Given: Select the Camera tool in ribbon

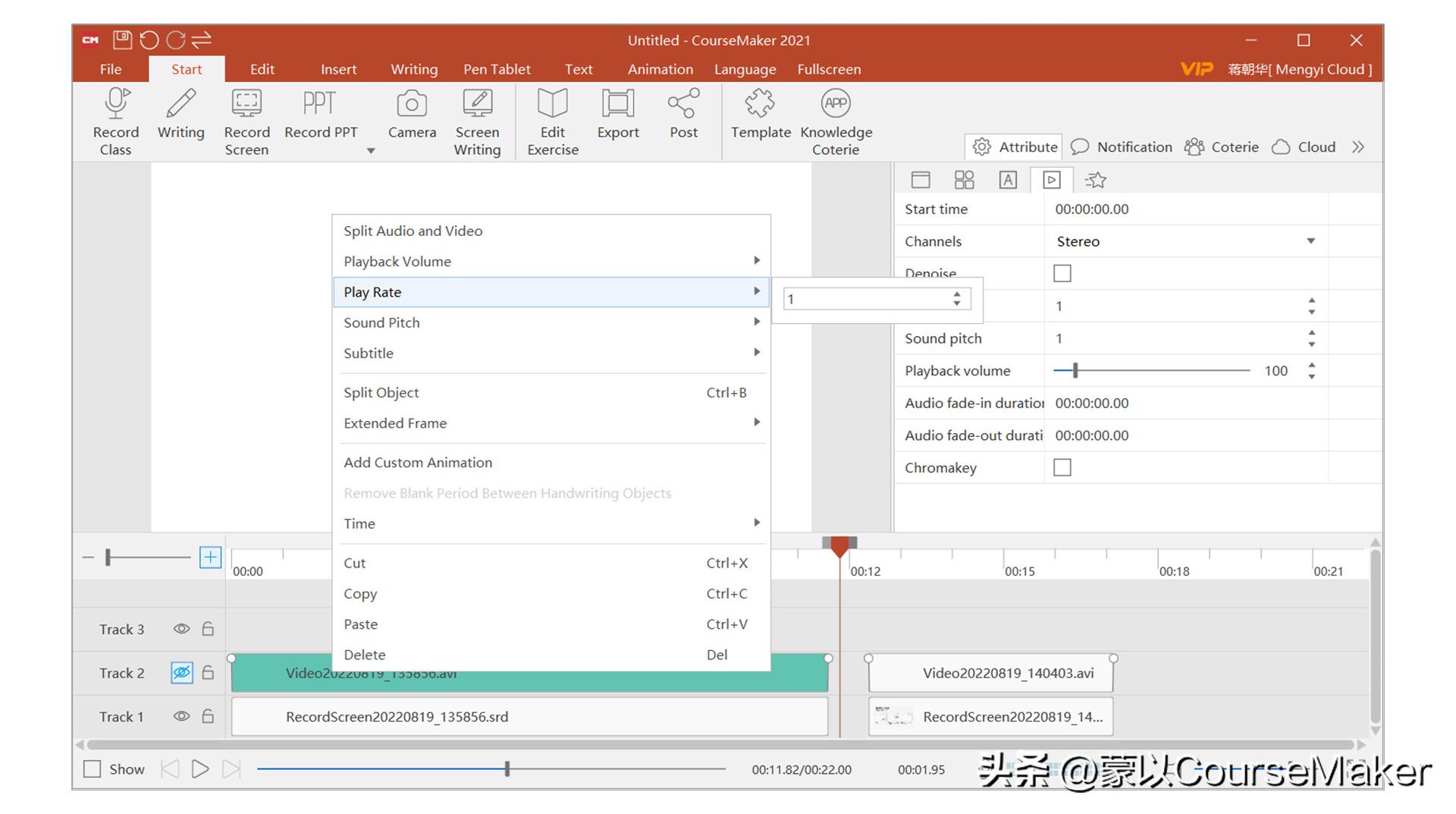Looking at the screenshot, I should (412, 104).
